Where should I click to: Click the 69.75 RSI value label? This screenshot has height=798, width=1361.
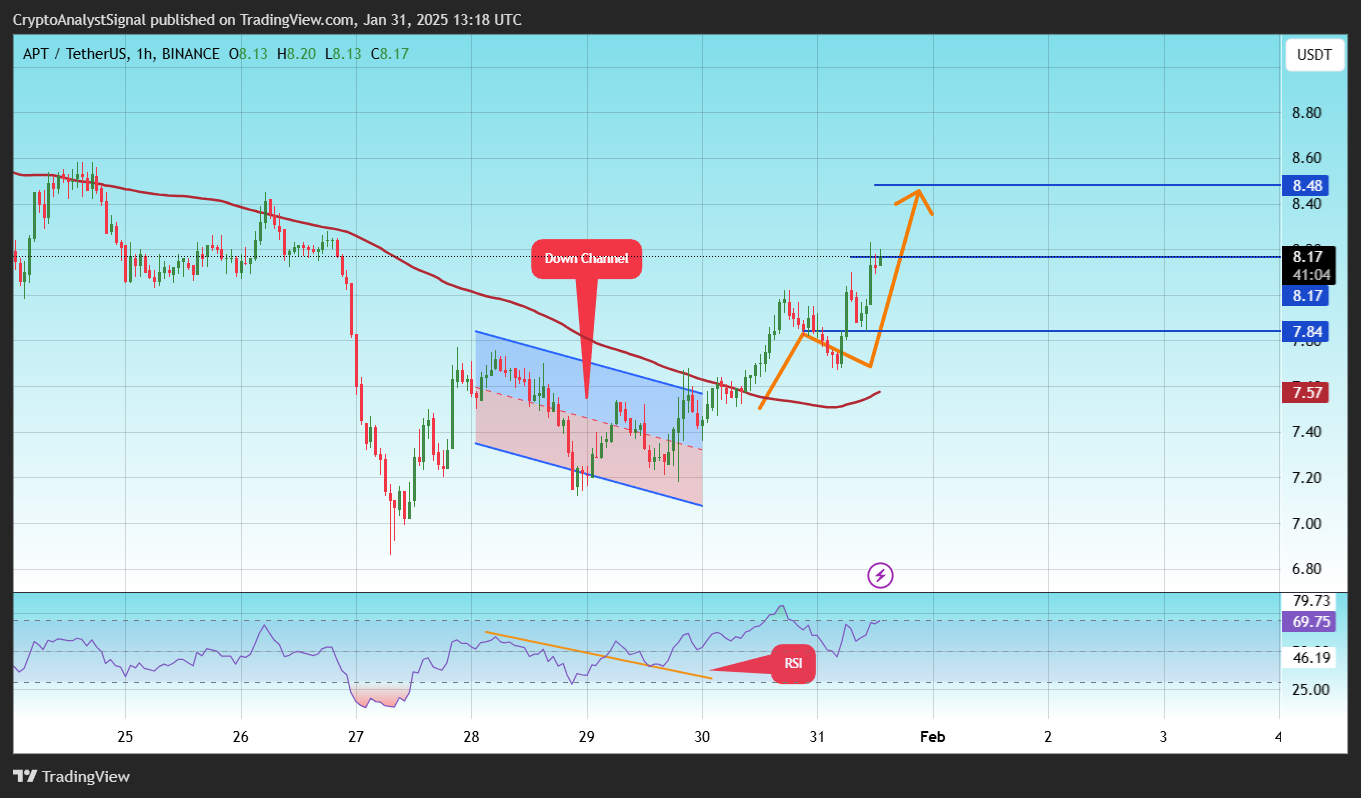[1308, 621]
